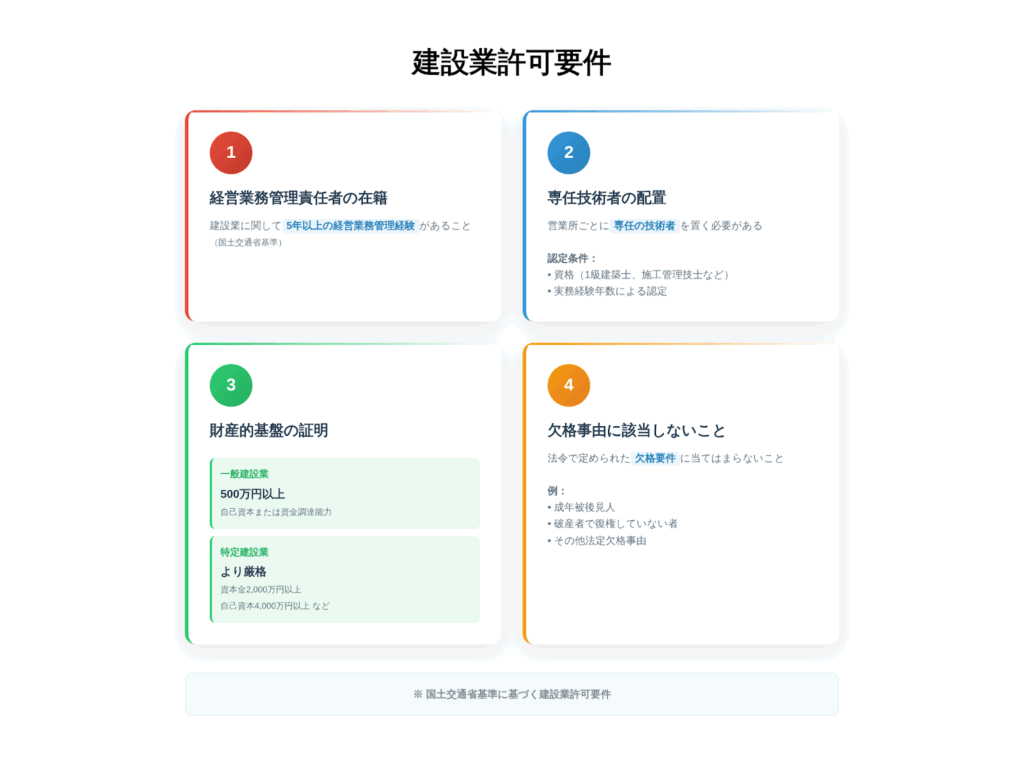The width and height of the screenshot is (1024, 759).
Task: Click the highlighted 5年以上の経営業務管理経験 text
Action: coord(350,226)
